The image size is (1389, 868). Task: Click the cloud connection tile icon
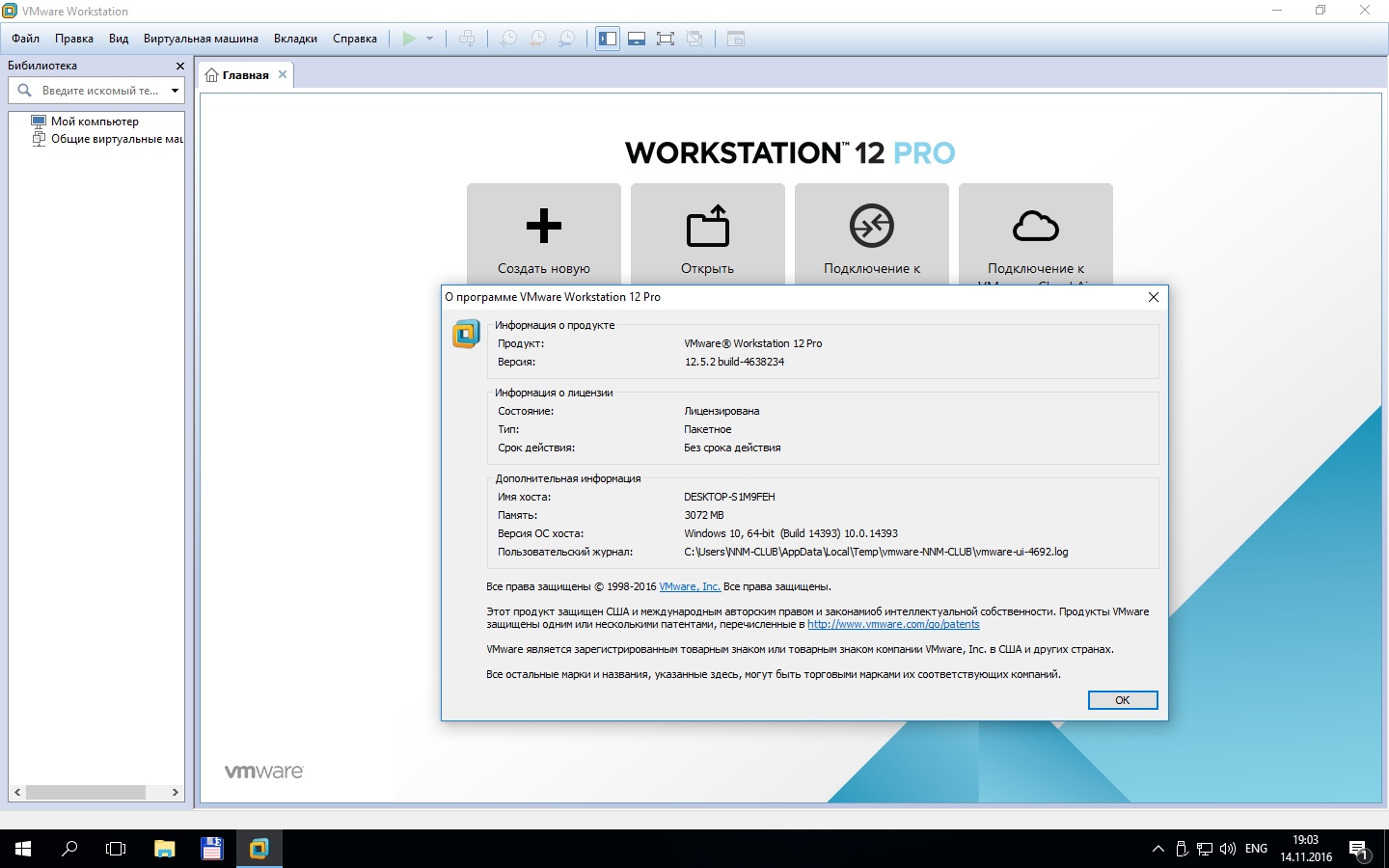tap(1036, 227)
